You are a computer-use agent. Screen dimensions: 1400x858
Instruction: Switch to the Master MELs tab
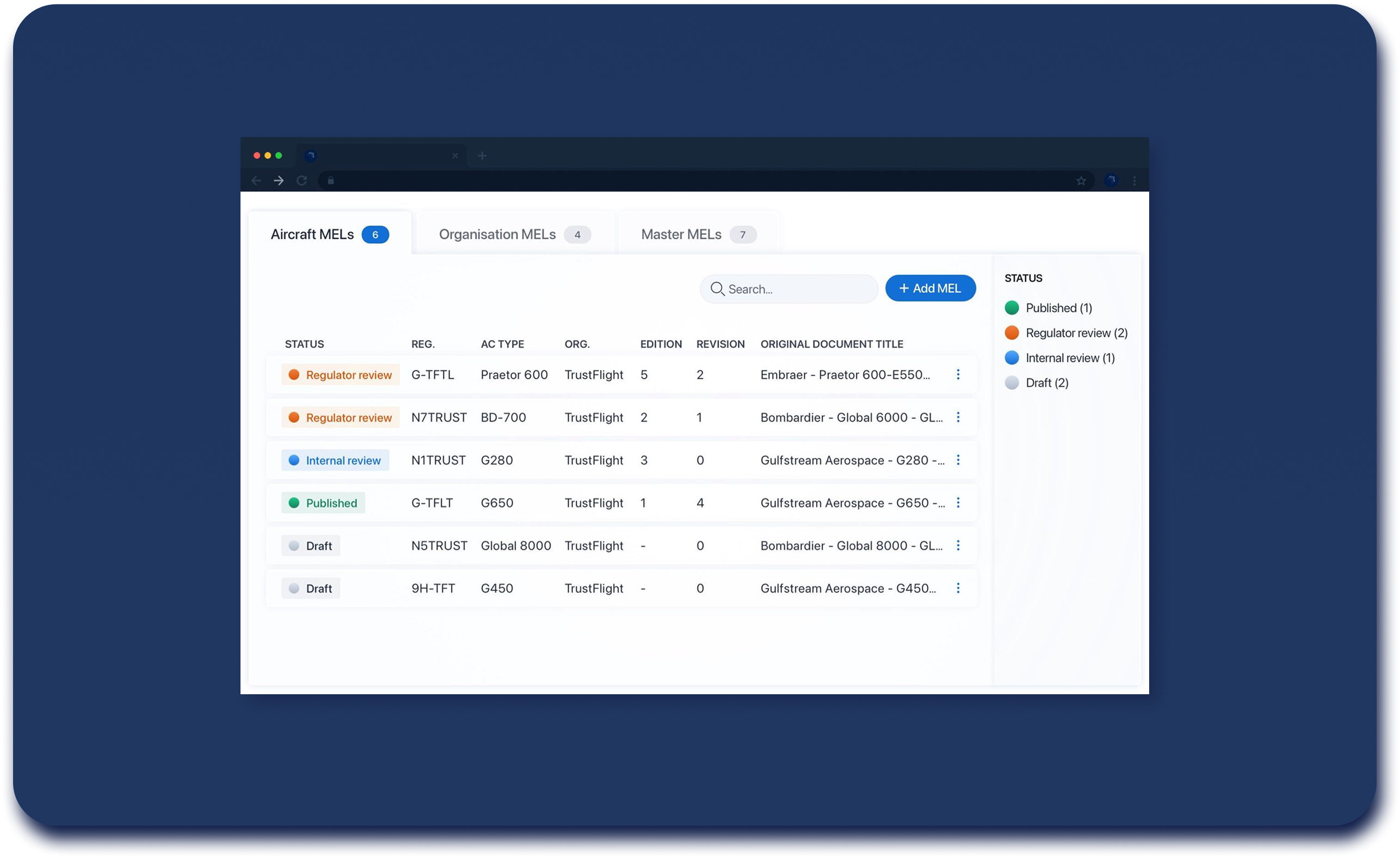click(699, 234)
